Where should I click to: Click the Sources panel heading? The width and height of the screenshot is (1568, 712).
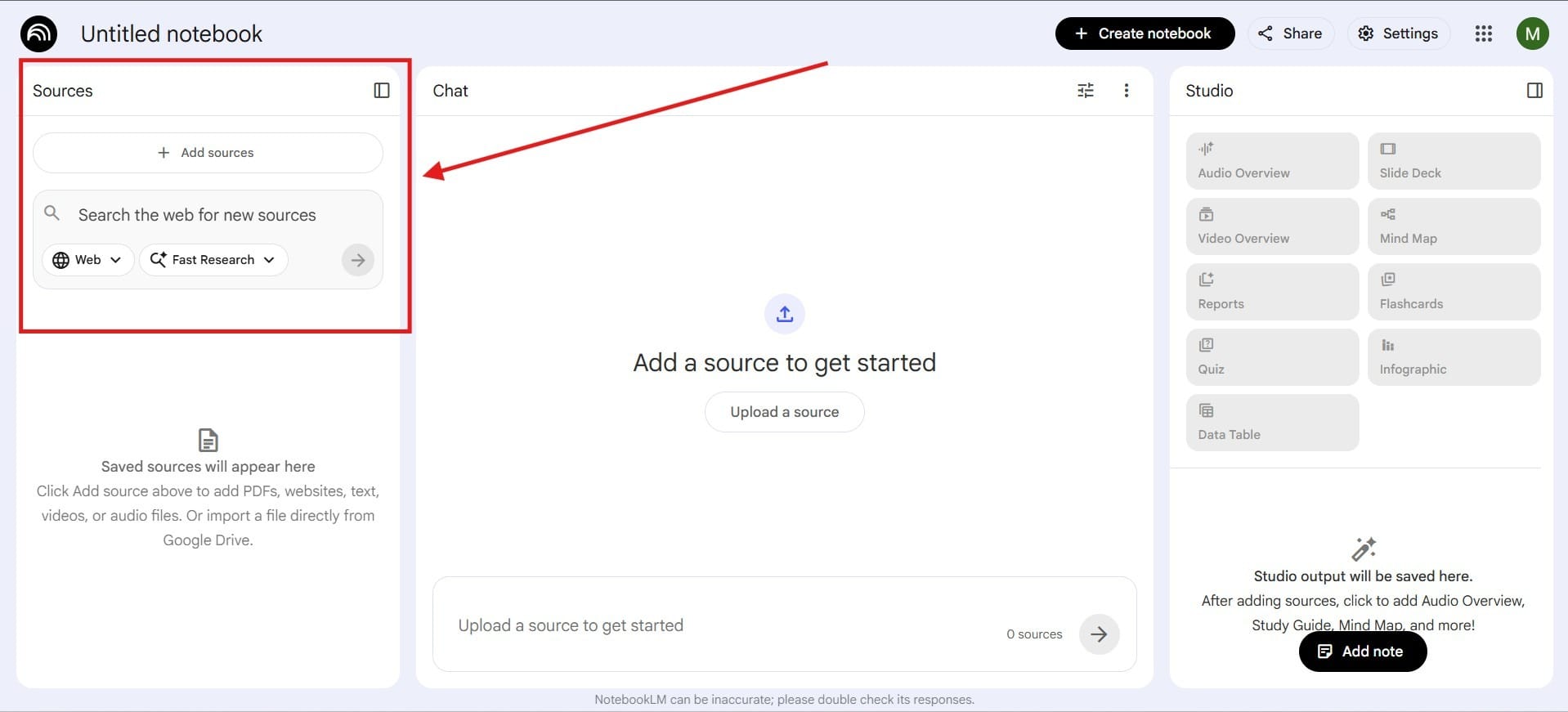pyautogui.click(x=63, y=91)
